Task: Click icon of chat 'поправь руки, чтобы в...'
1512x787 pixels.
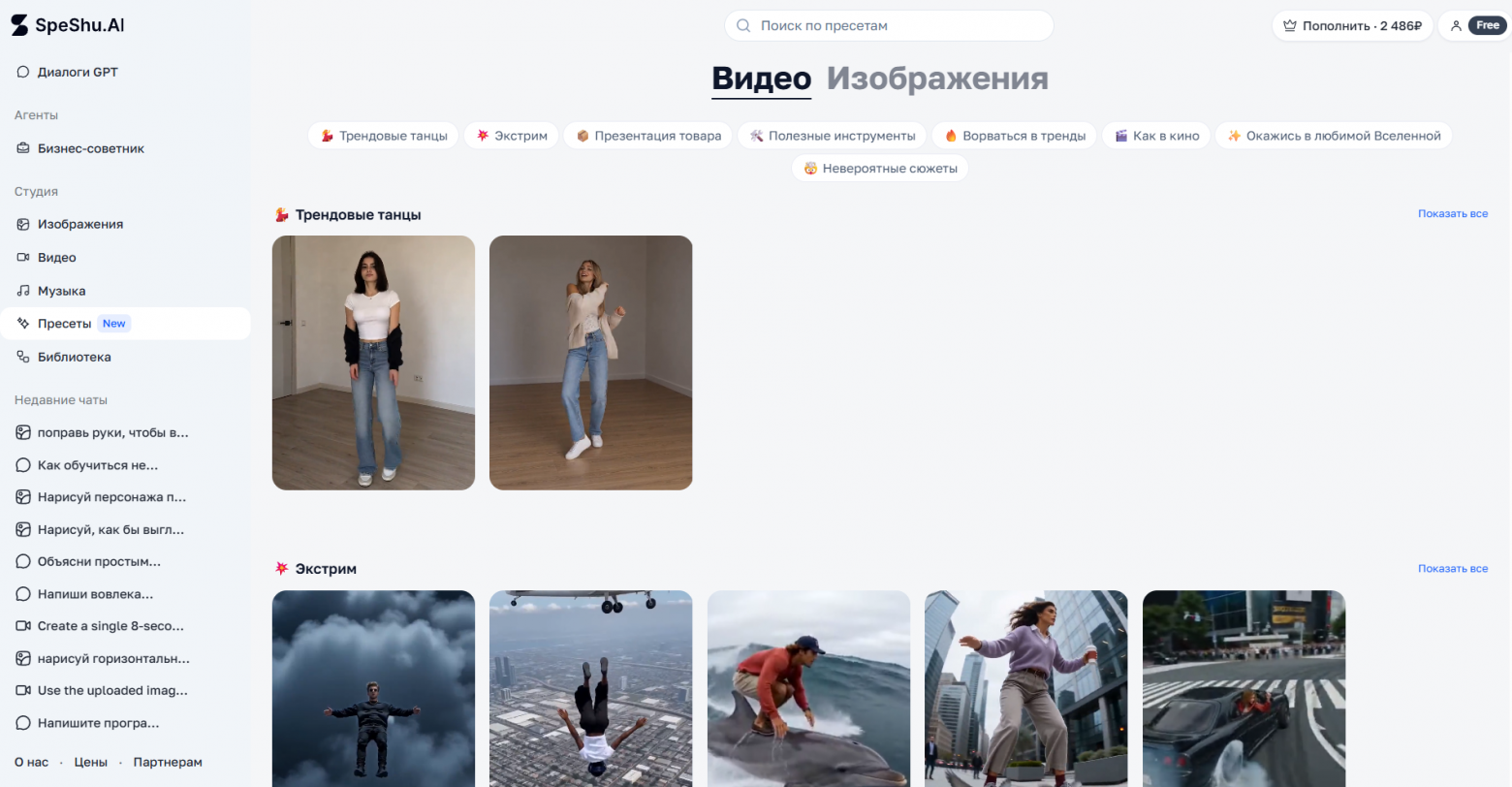Action: tap(23, 432)
